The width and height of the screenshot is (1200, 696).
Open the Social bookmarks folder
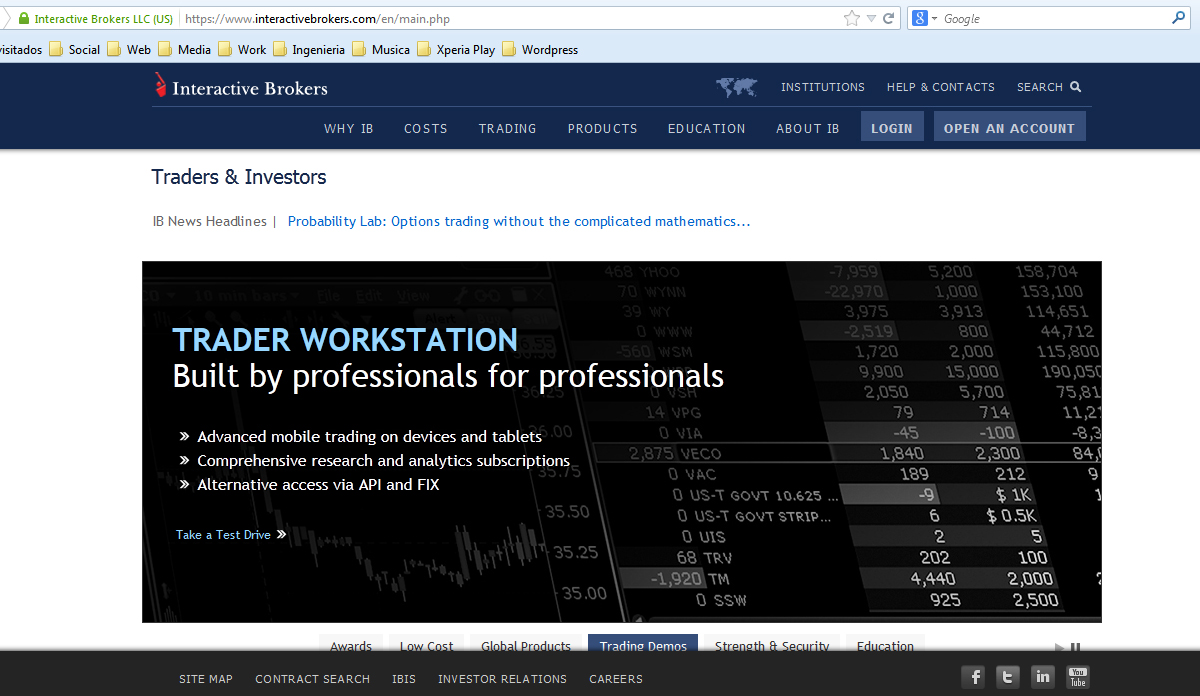74,49
